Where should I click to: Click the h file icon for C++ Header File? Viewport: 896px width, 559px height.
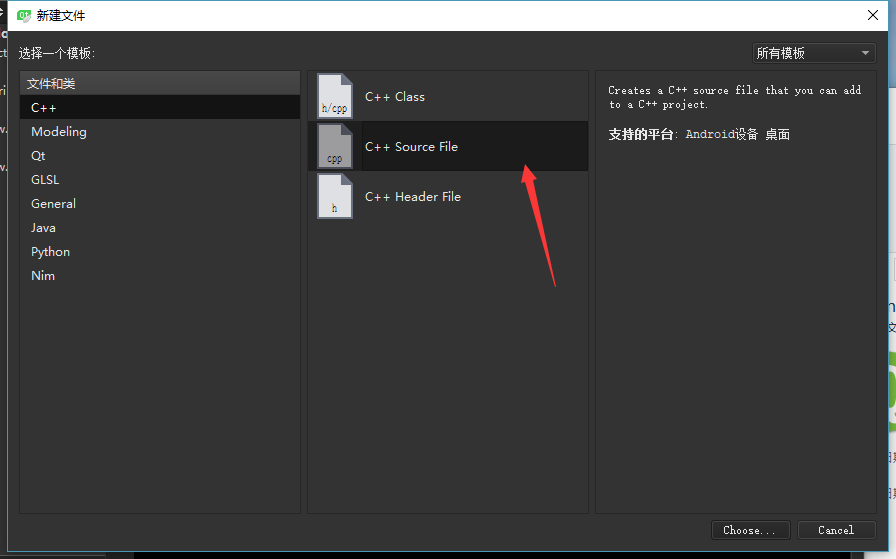pyautogui.click(x=335, y=196)
